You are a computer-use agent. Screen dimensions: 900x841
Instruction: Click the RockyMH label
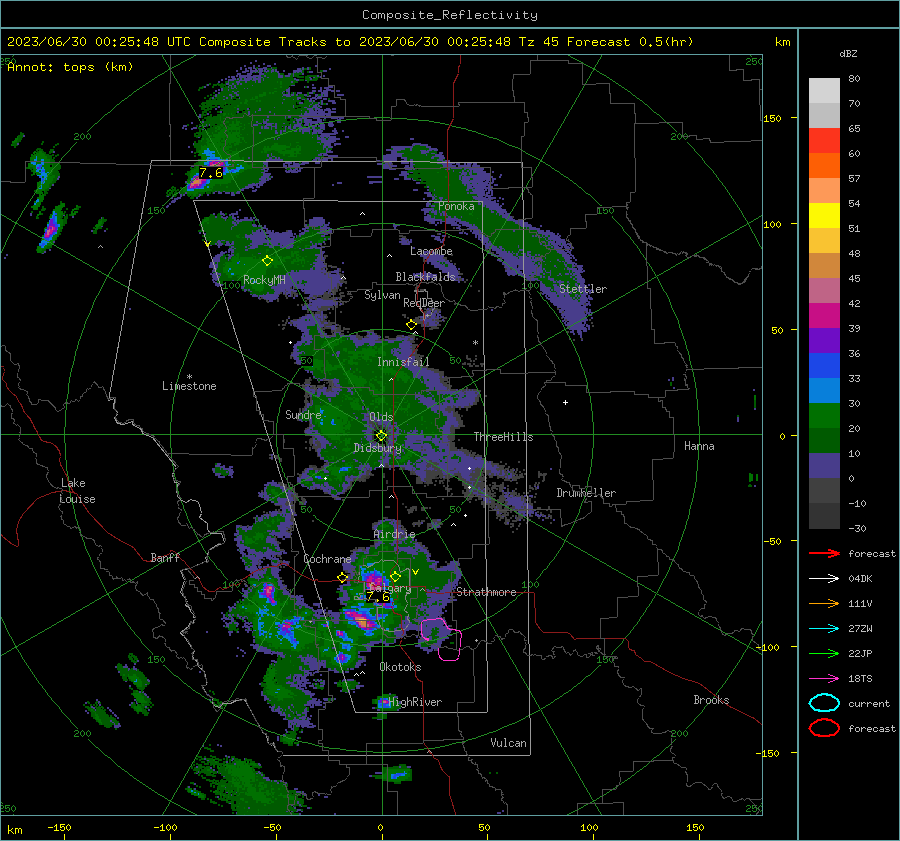pyautogui.click(x=264, y=280)
